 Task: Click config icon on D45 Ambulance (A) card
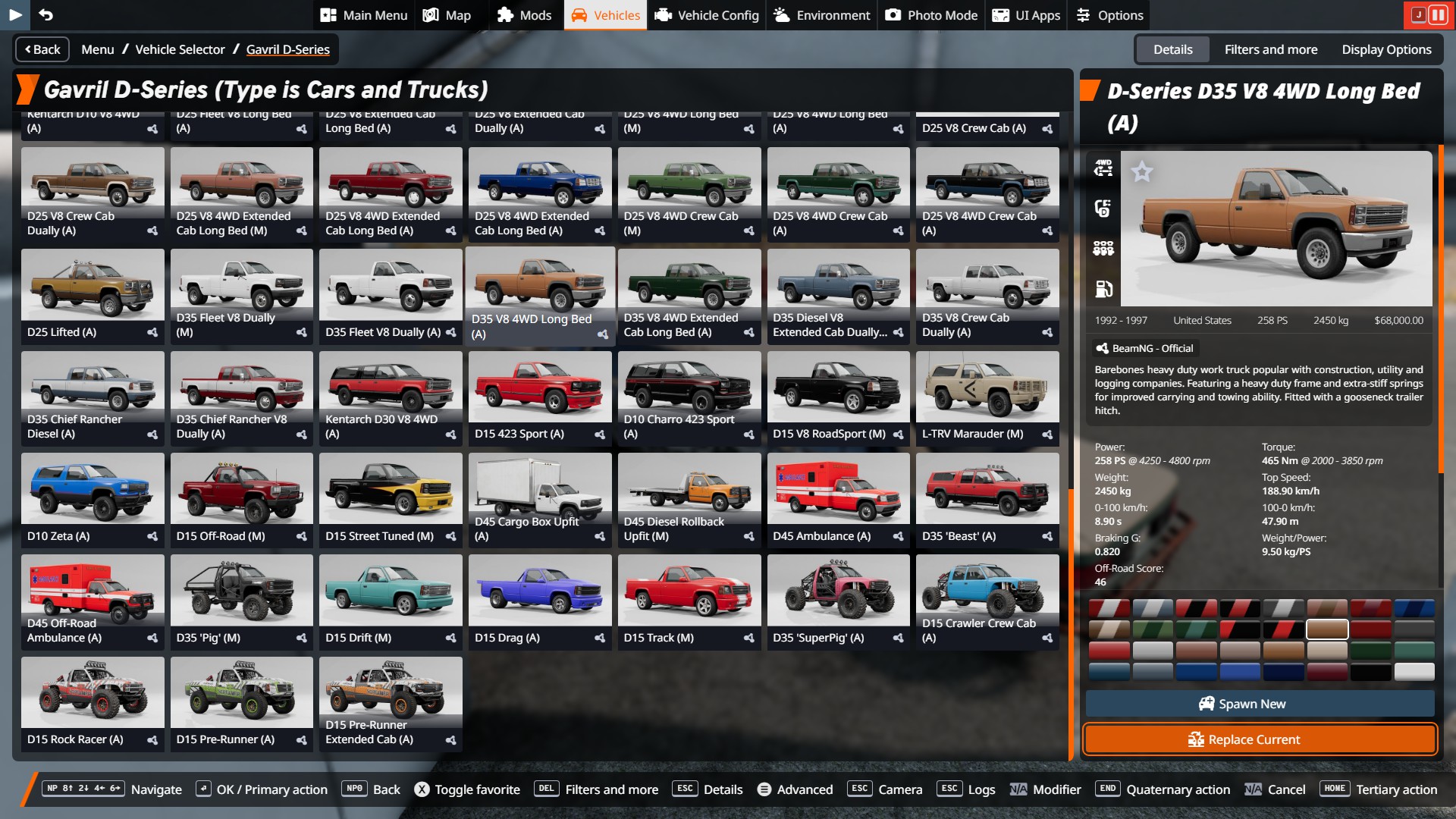point(898,536)
